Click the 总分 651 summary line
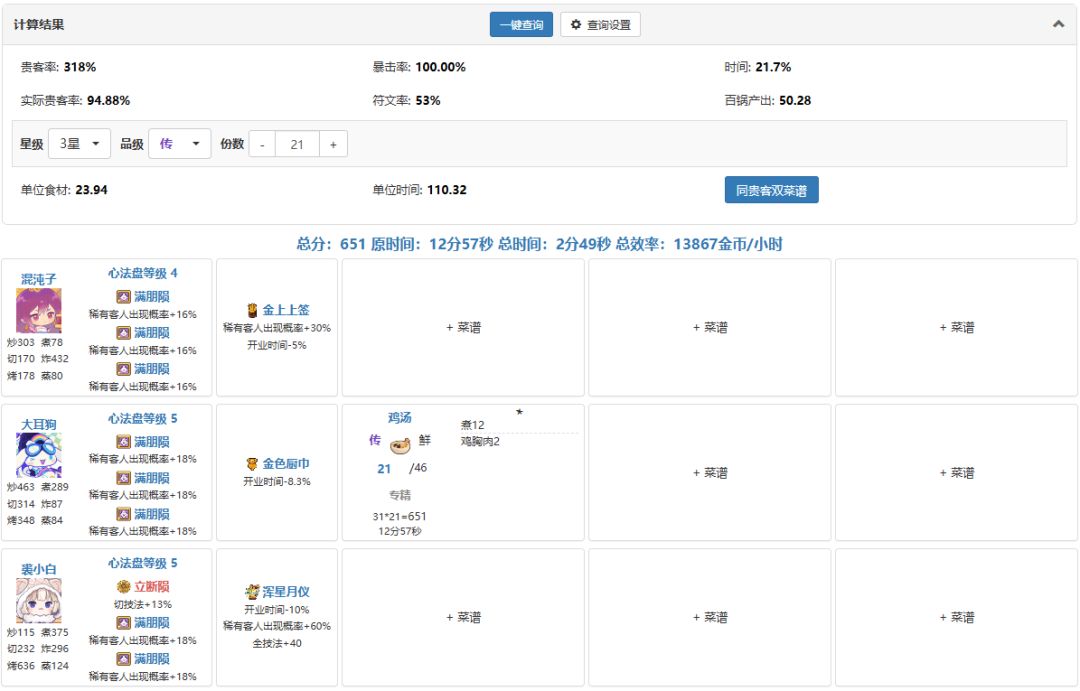 539,244
